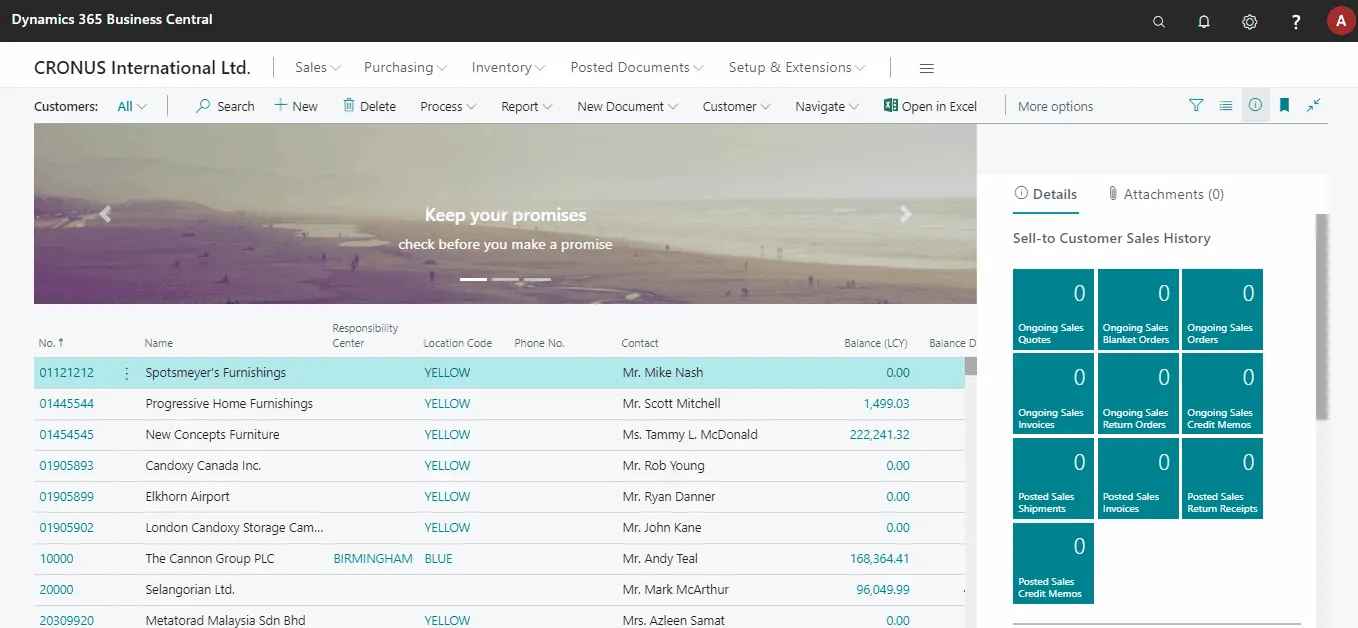The width and height of the screenshot is (1358, 628).
Task: Open the settings gear
Action: pos(1250,21)
